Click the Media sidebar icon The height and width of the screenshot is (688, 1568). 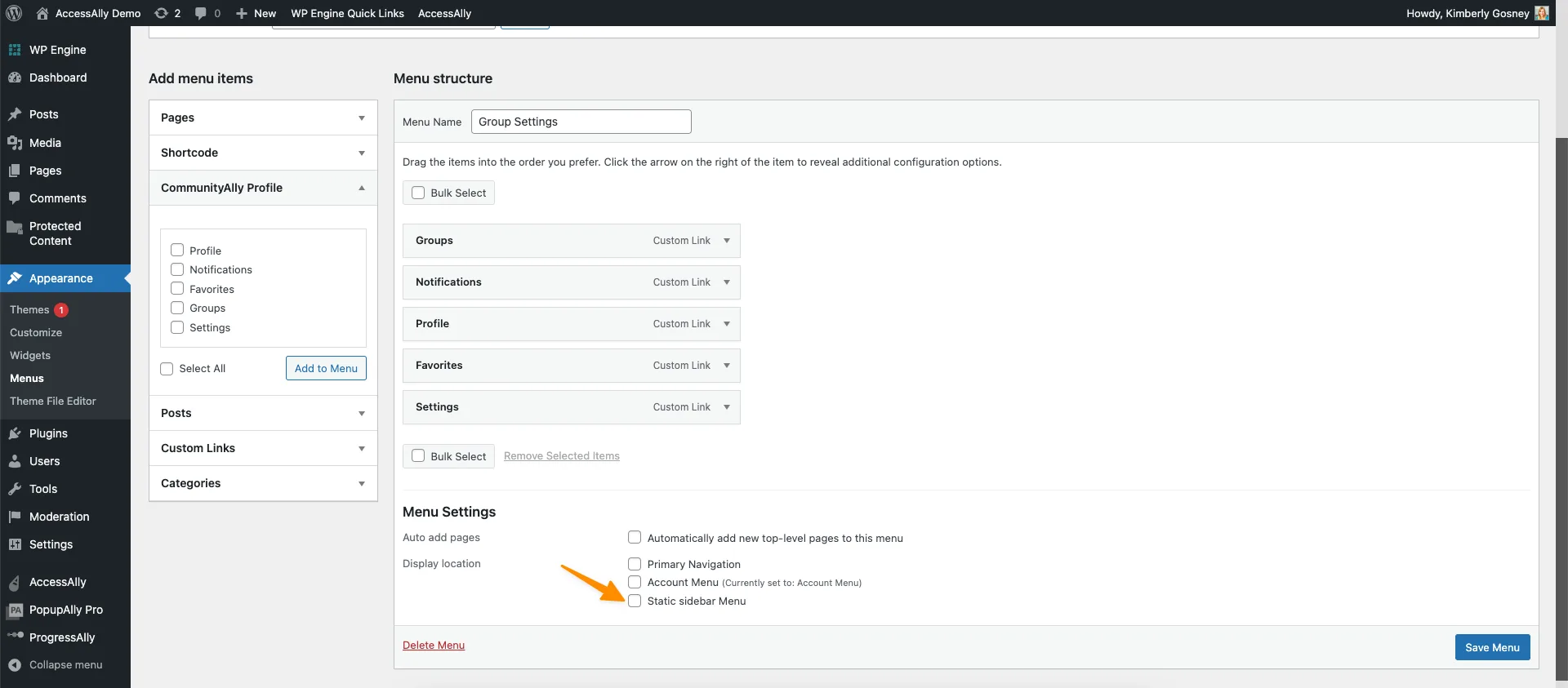(x=15, y=143)
